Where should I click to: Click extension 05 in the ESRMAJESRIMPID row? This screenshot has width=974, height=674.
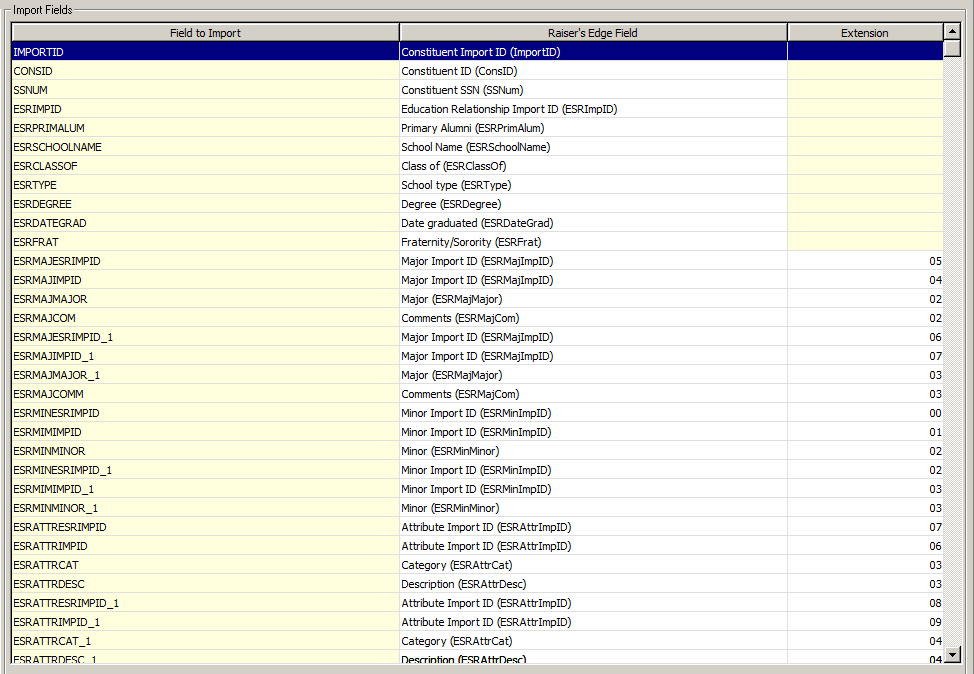(x=865, y=261)
